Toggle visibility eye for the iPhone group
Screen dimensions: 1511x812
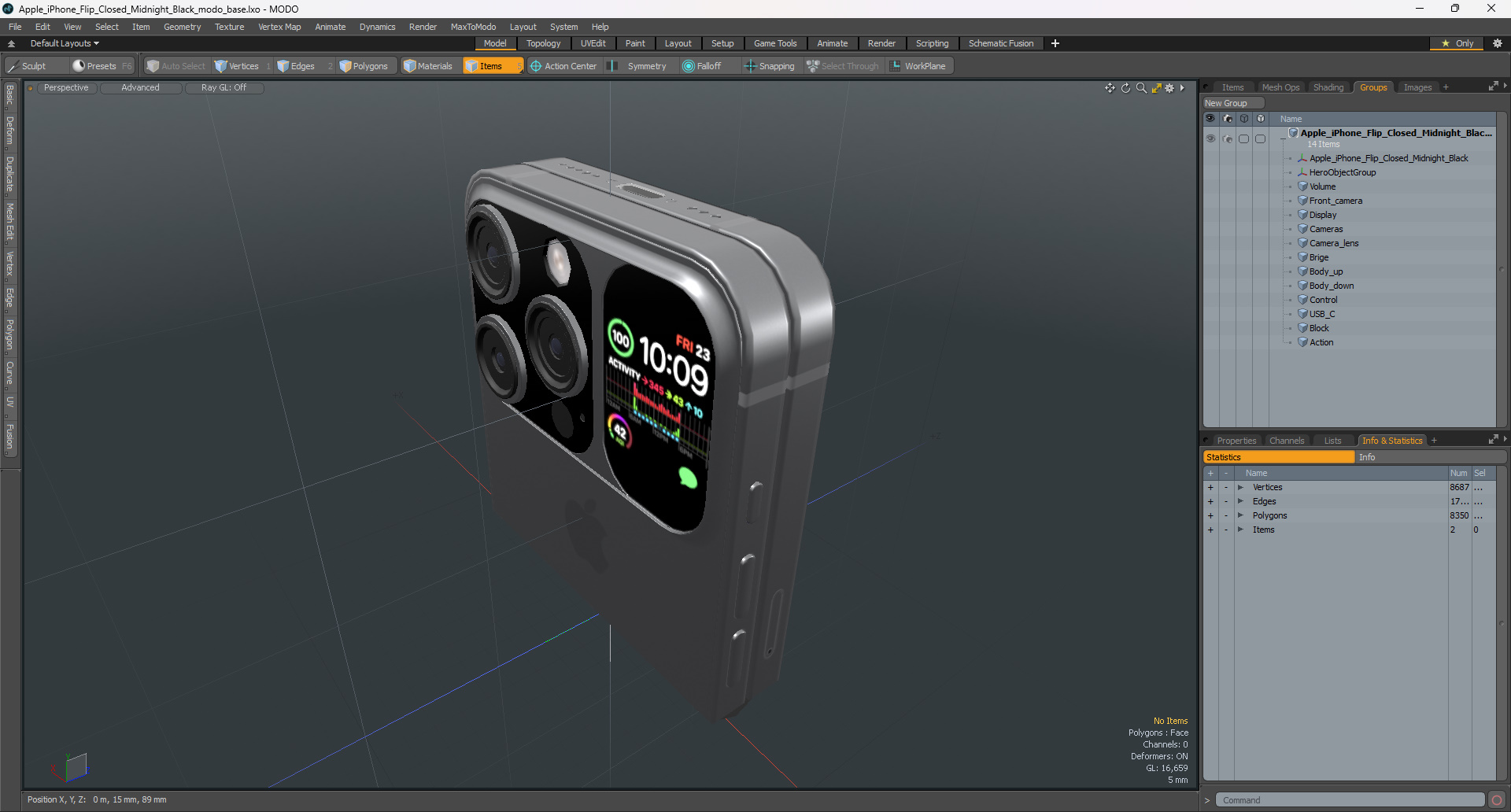pos(1210,138)
